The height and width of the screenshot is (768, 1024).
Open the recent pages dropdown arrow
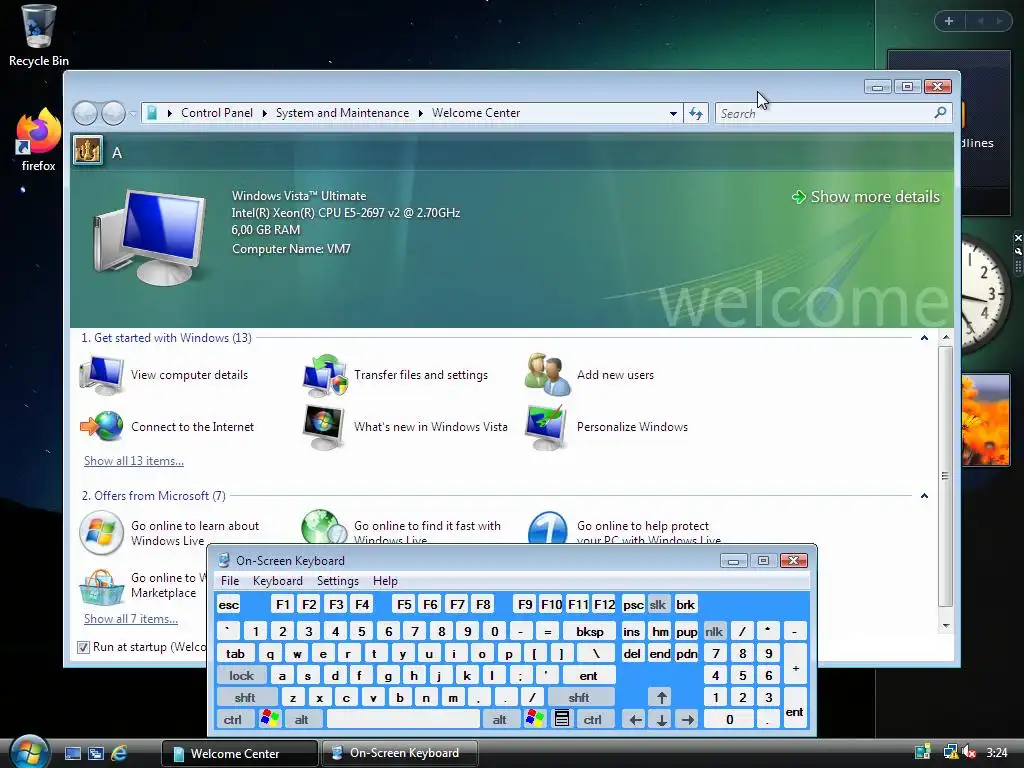pyautogui.click(x=133, y=114)
